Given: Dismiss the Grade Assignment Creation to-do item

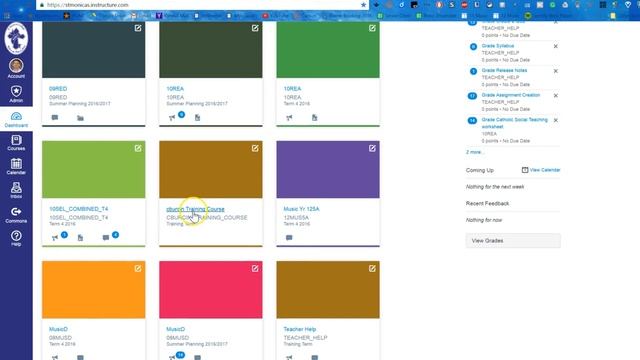Looking at the screenshot, I should point(556,96).
